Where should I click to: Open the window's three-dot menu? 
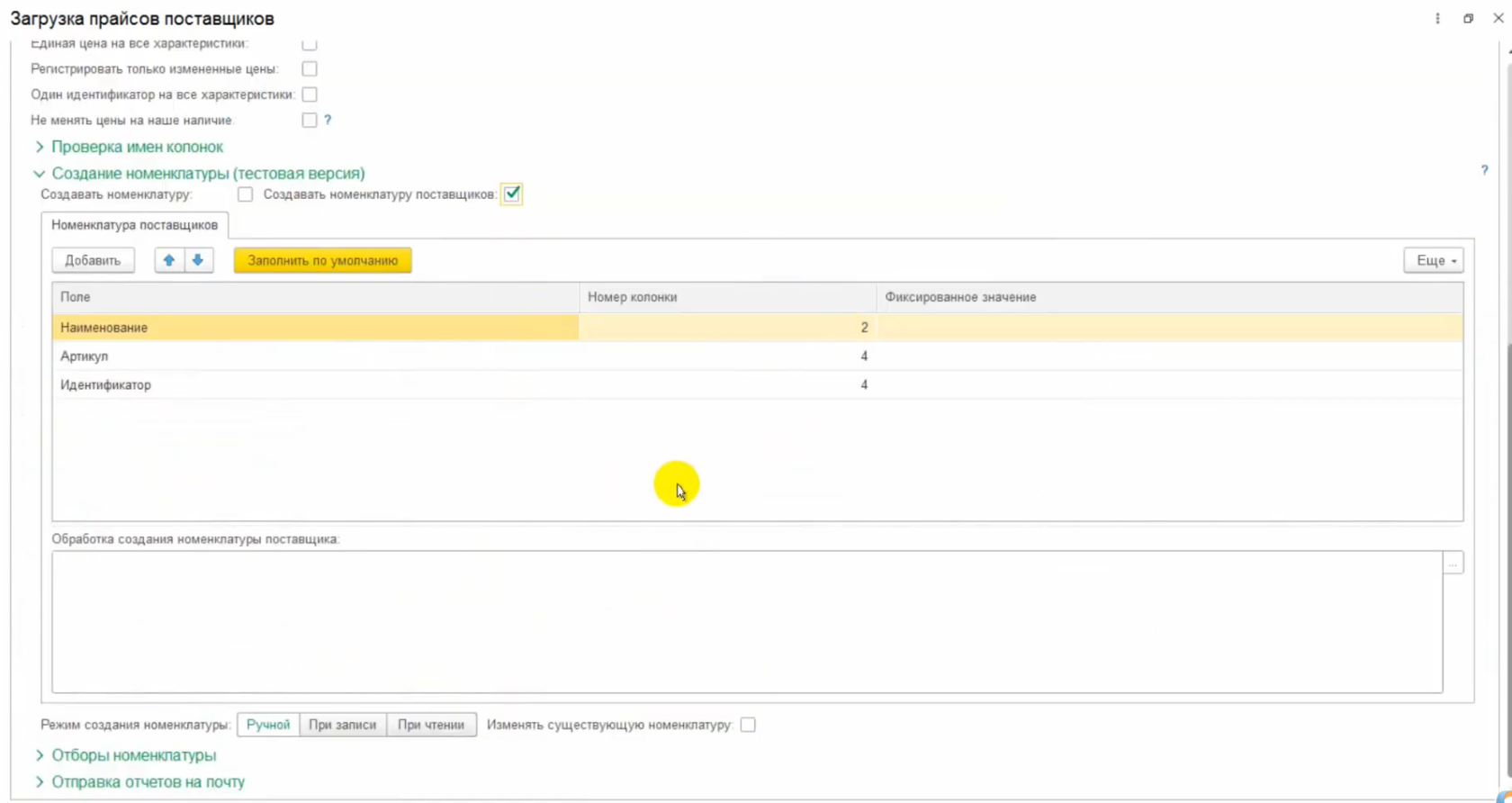click(1437, 18)
